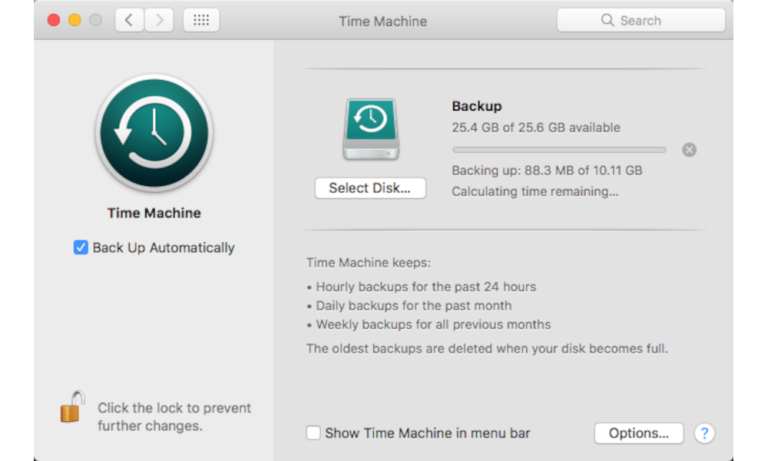Screen dimensions: 768x461
Task: Click the orange padlock icon
Action: [72, 407]
